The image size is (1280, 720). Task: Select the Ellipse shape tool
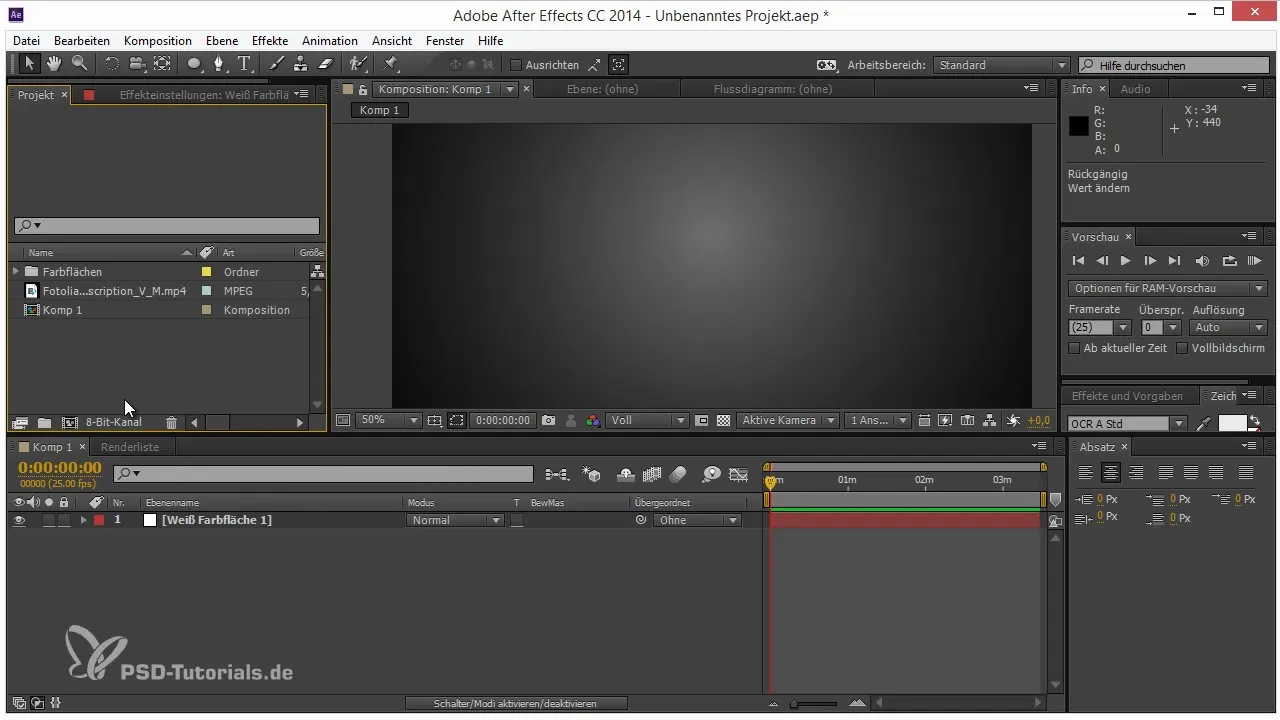[x=194, y=64]
